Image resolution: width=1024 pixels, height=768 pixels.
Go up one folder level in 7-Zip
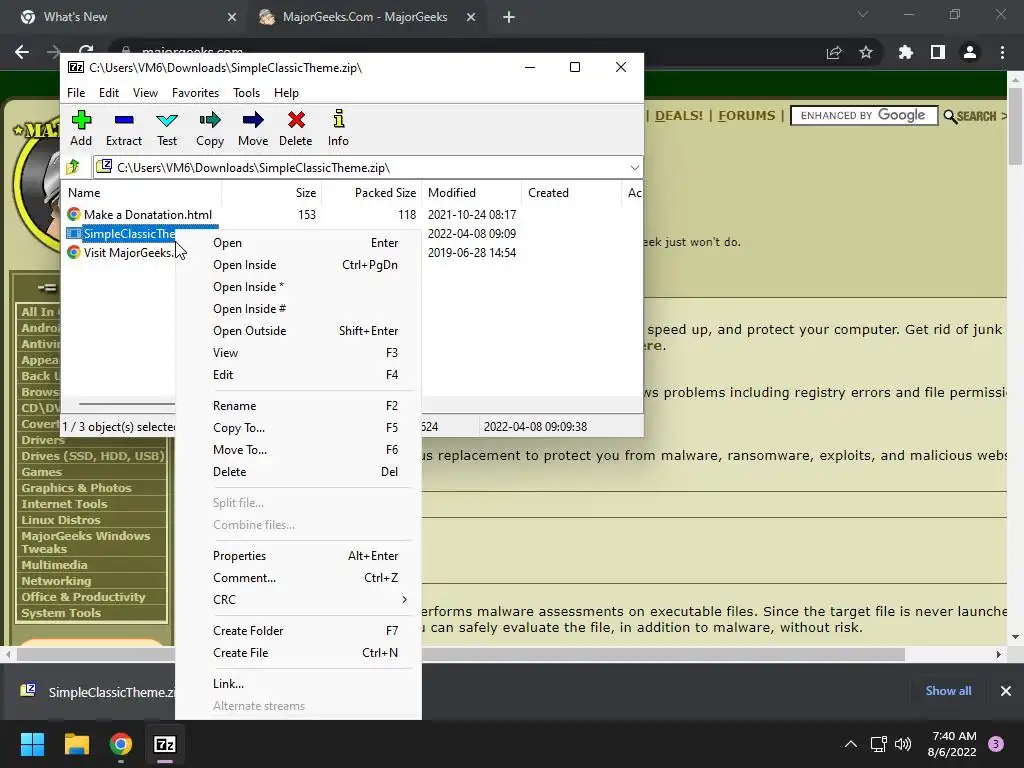[73, 167]
